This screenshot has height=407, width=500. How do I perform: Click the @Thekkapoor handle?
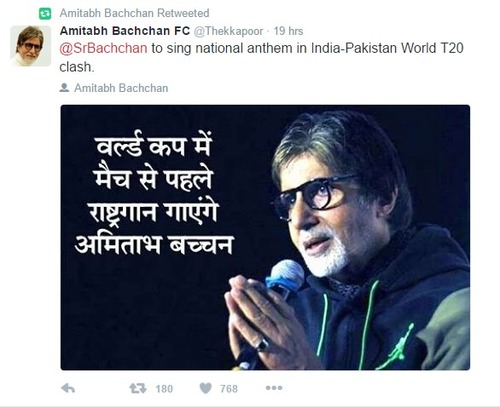[228, 31]
